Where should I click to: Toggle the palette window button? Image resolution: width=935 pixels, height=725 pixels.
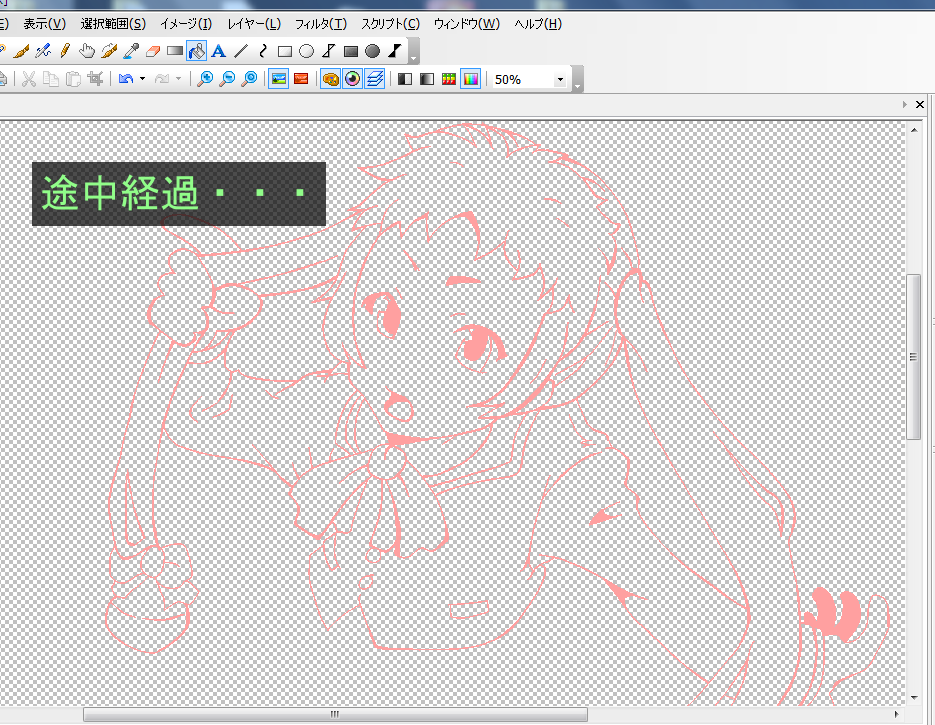coord(330,79)
